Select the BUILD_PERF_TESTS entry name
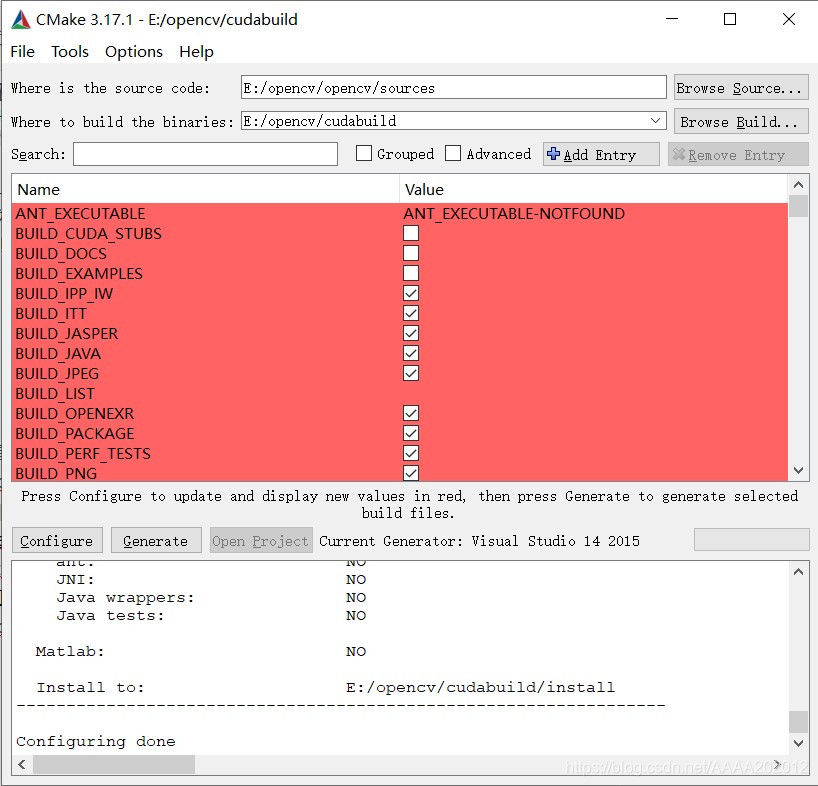Image resolution: width=818 pixels, height=786 pixels. (x=83, y=453)
